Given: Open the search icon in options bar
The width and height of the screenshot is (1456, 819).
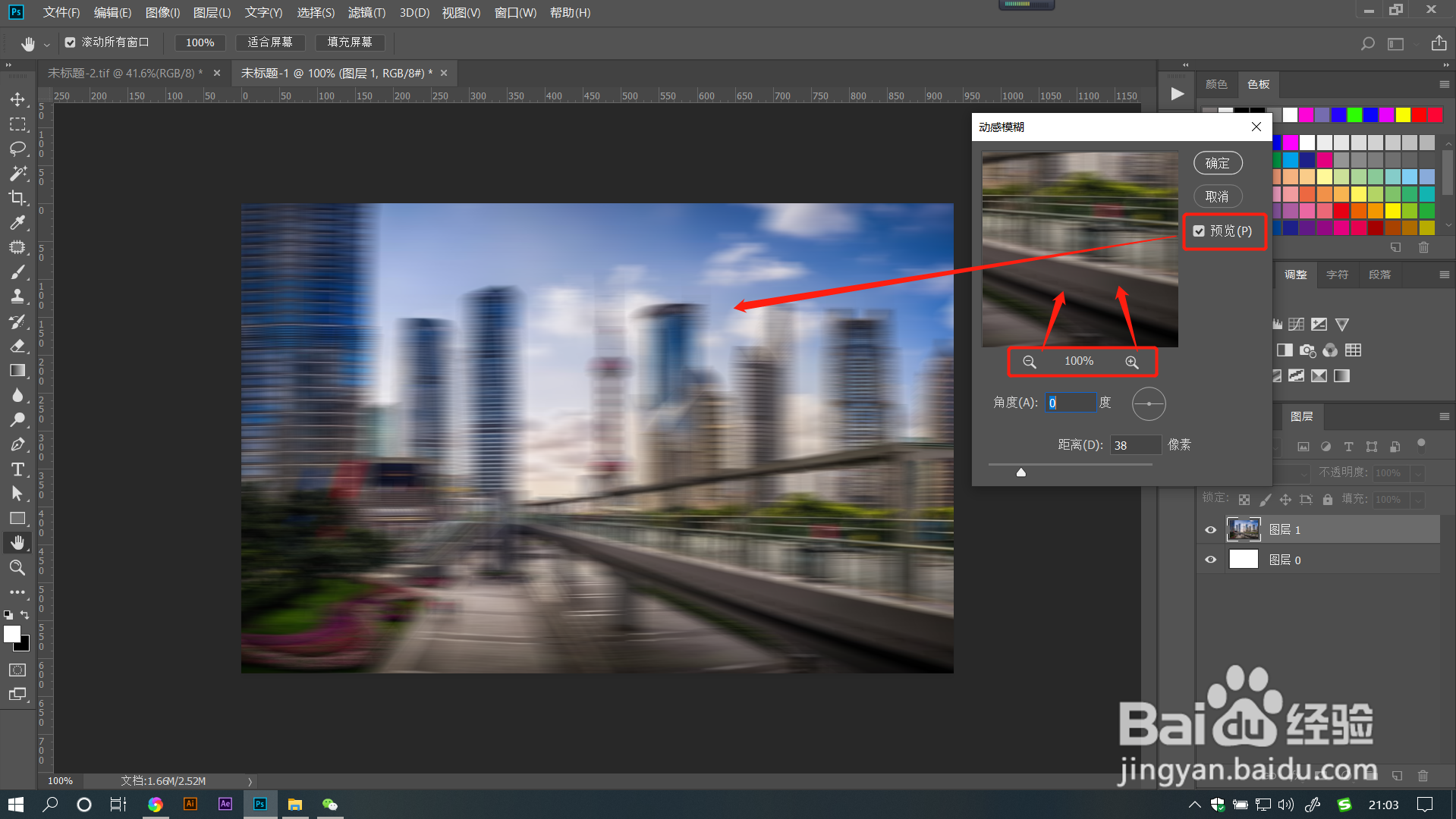Looking at the screenshot, I should point(1367,43).
